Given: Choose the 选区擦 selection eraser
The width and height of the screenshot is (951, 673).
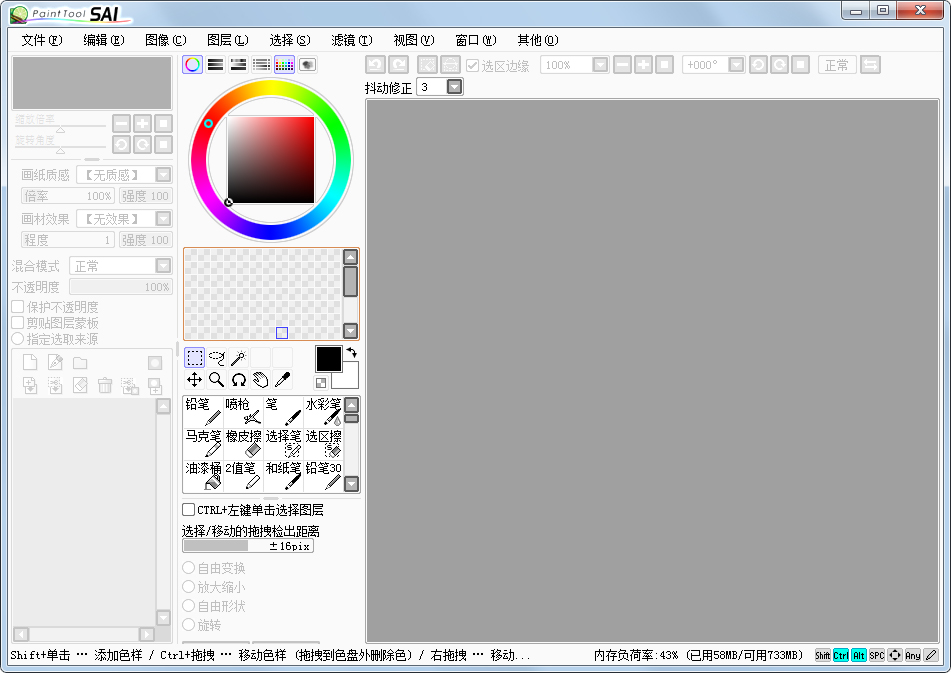Looking at the screenshot, I should [323, 444].
